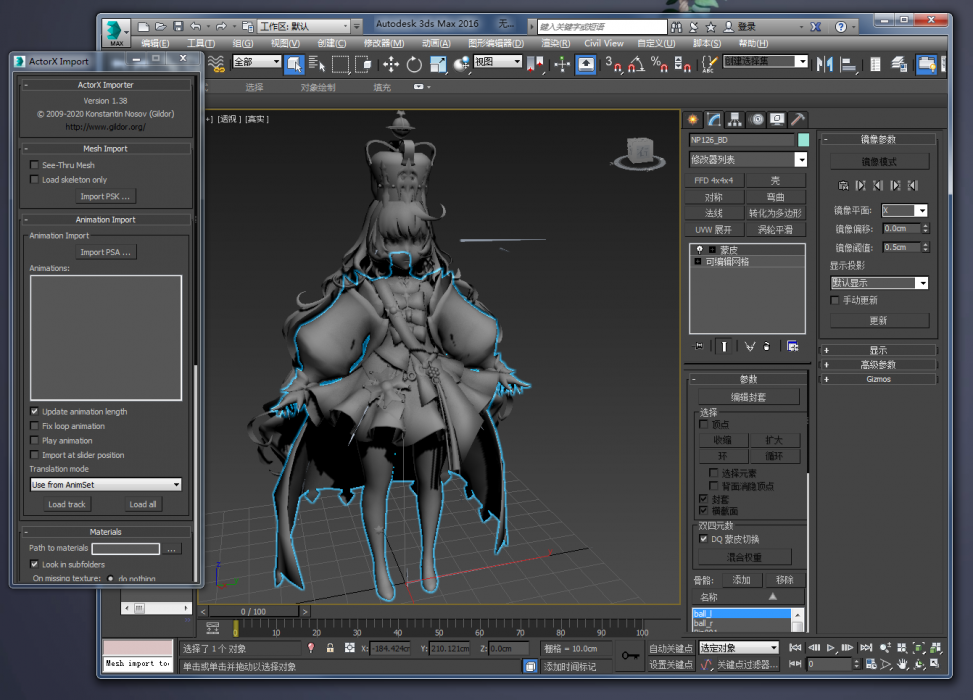Click the Pan View hand icon
The width and height of the screenshot is (973, 700).
tap(903, 665)
